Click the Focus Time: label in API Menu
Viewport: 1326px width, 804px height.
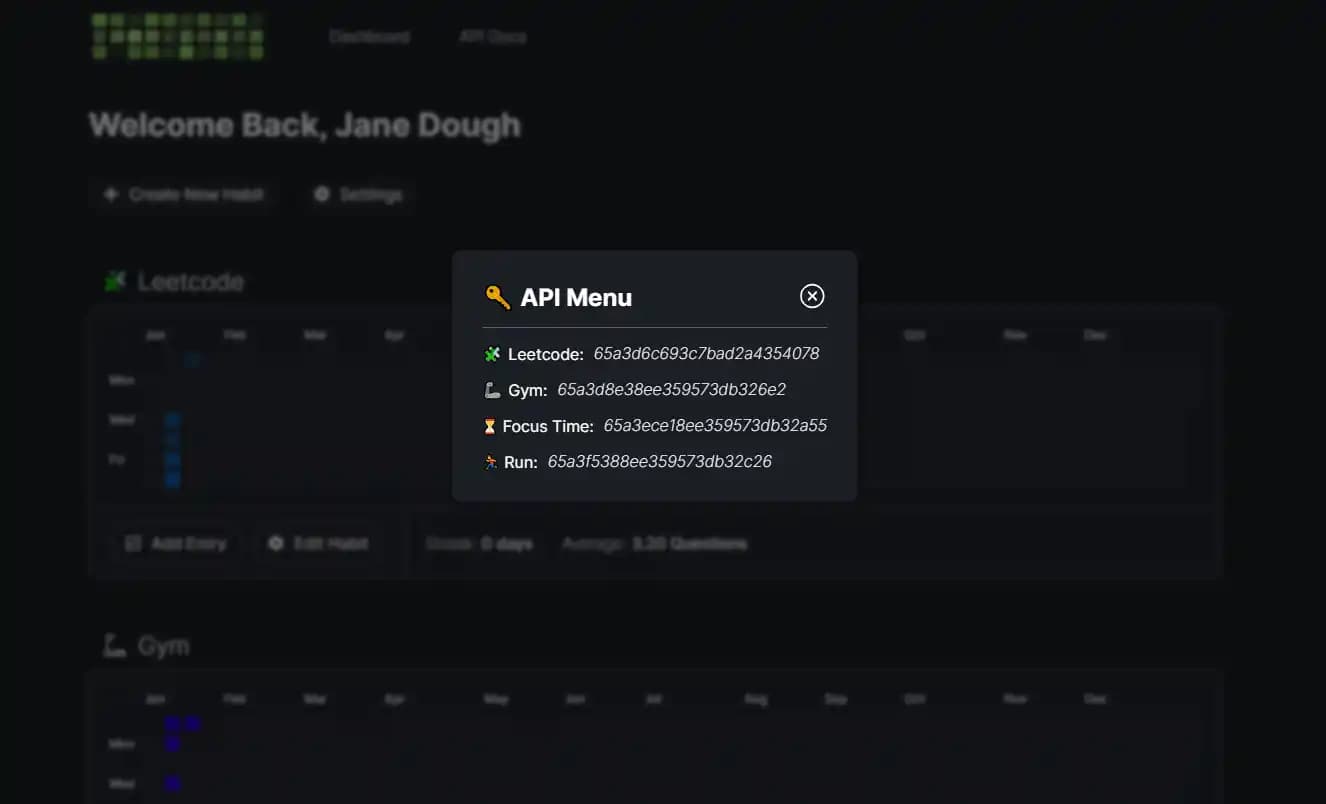548,426
